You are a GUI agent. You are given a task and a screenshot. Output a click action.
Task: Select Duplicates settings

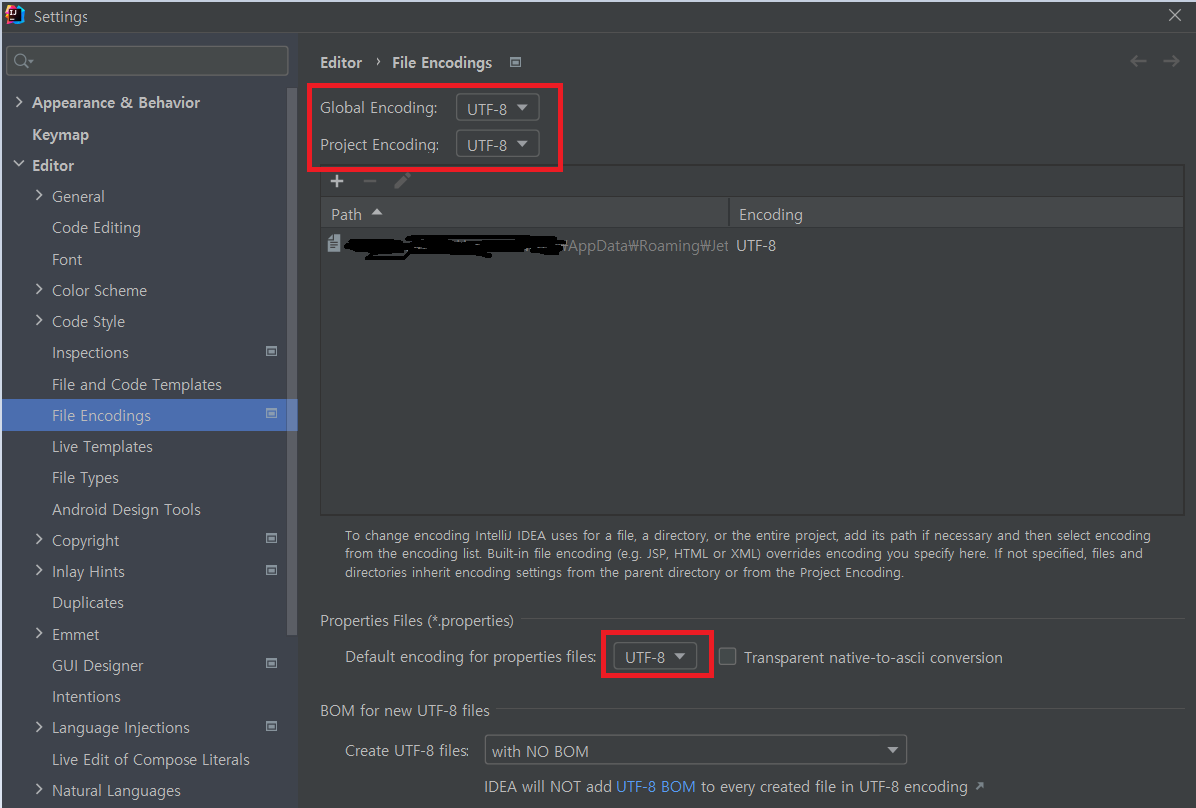coord(88,603)
